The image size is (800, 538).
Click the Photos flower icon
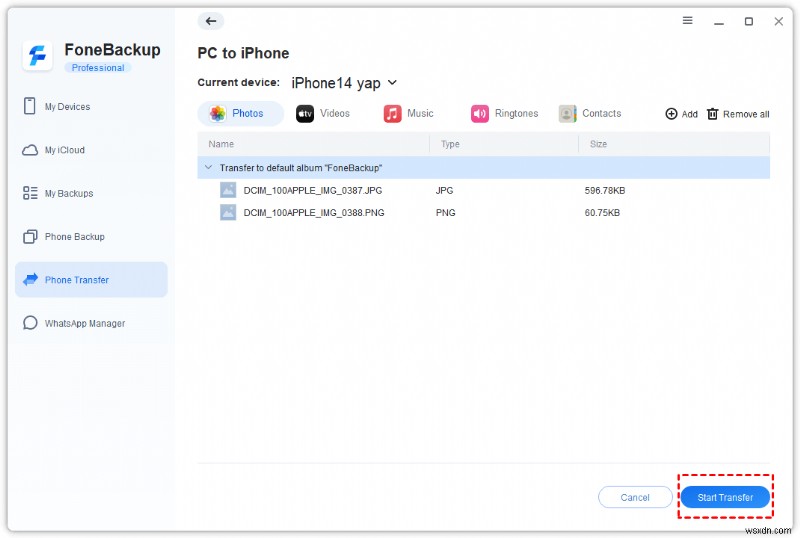218,113
